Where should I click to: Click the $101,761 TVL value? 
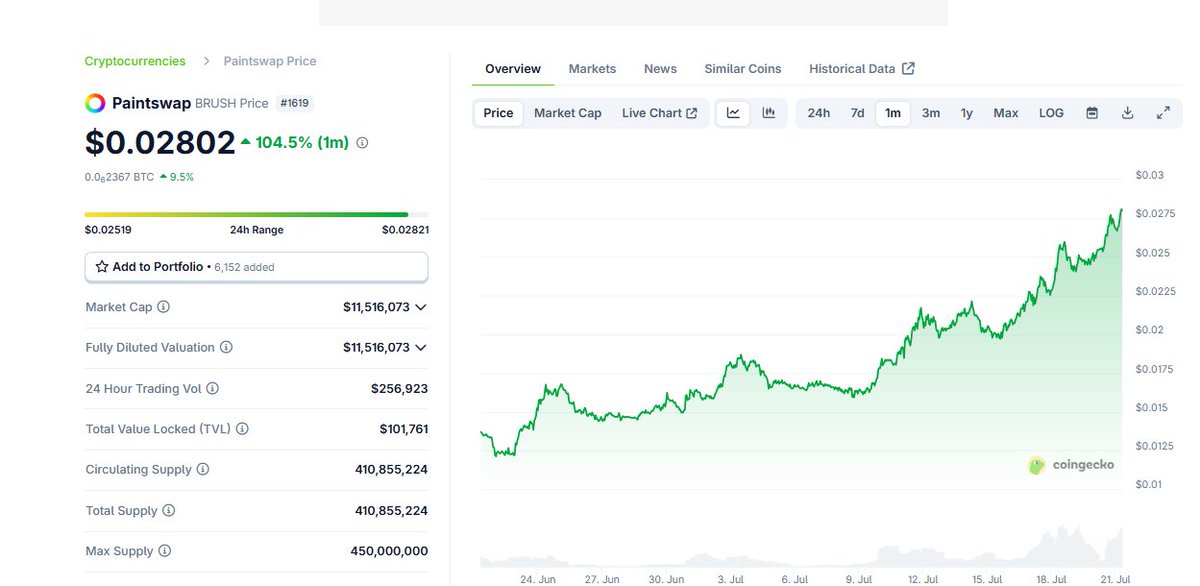(x=404, y=429)
